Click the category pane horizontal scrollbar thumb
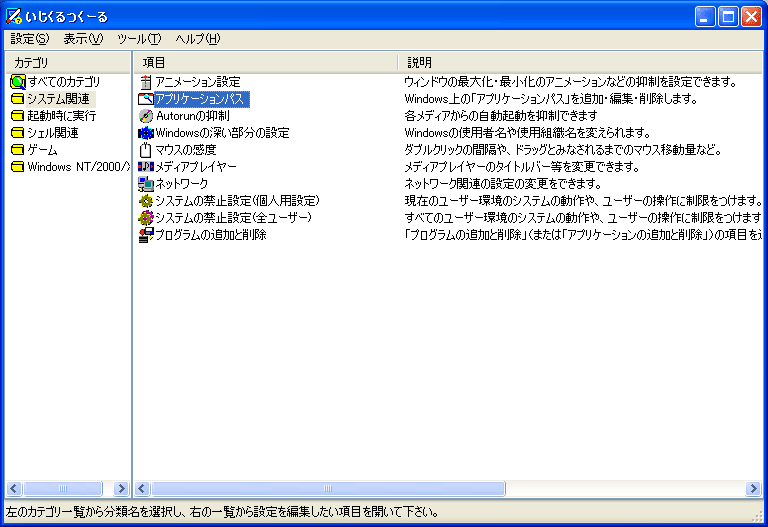The height and width of the screenshot is (527, 768). [63, 488]
